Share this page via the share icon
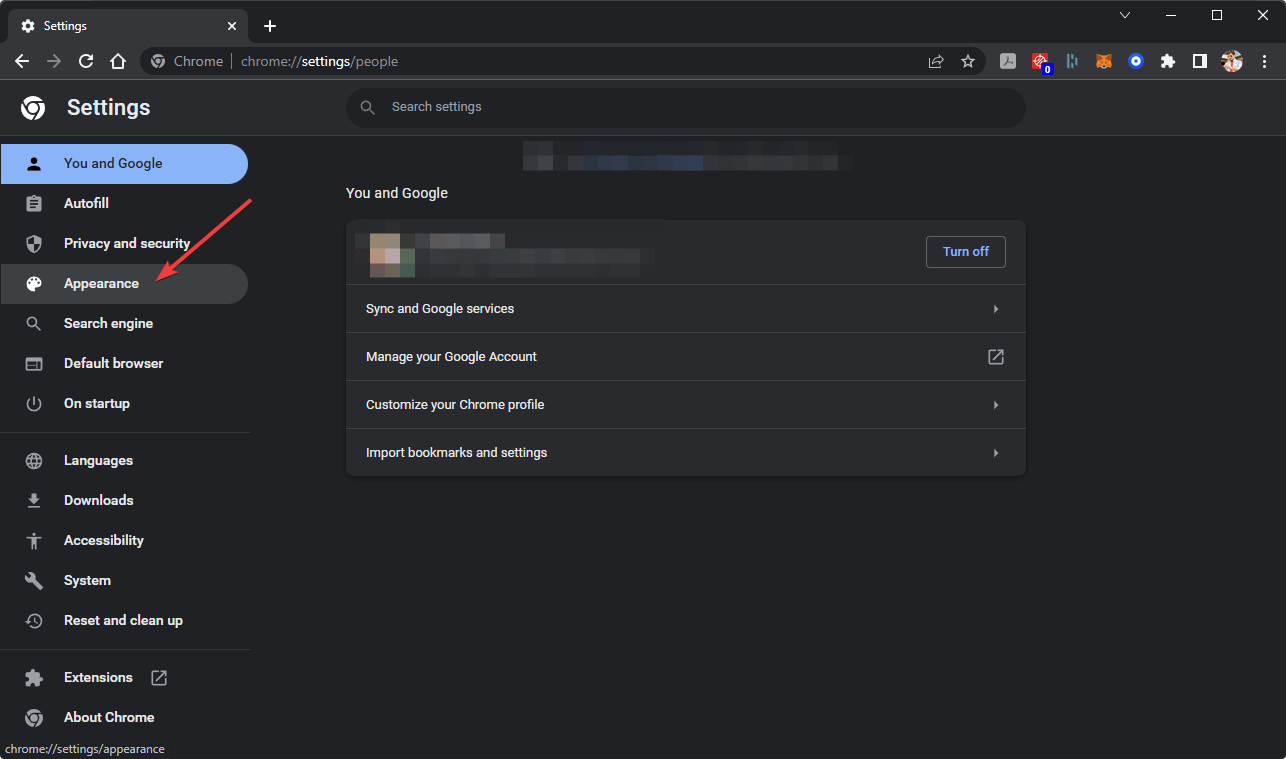The height and width of the screenshot is (759, 1286). point(936,61)
